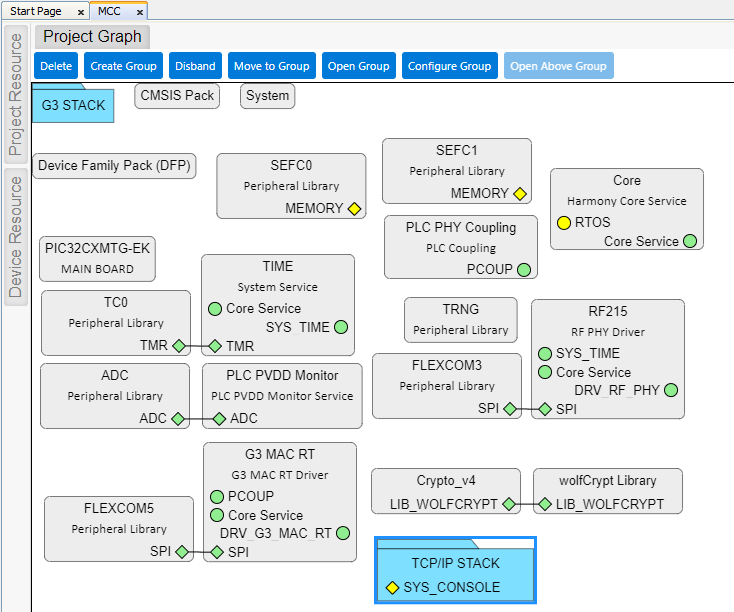Viewport: 734px width, 612px height.
Task: Click the TMR diamond connector on TC0
Action: (179, 346)
